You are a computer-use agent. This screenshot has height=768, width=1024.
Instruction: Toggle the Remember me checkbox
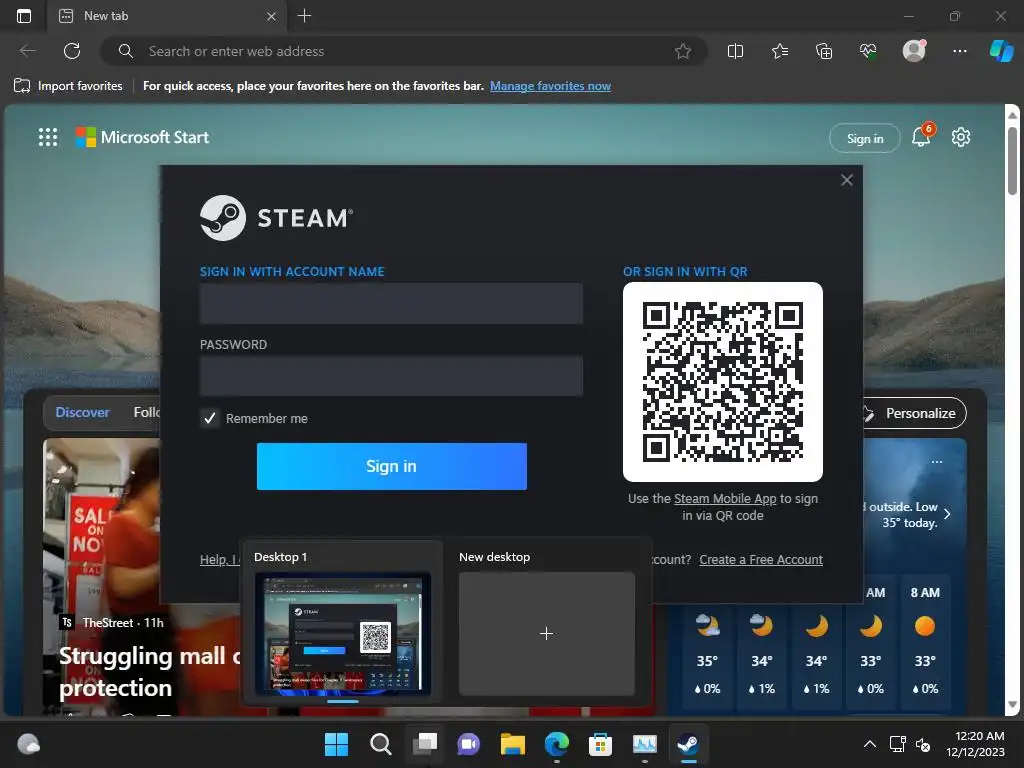click(x=210, y=418)
